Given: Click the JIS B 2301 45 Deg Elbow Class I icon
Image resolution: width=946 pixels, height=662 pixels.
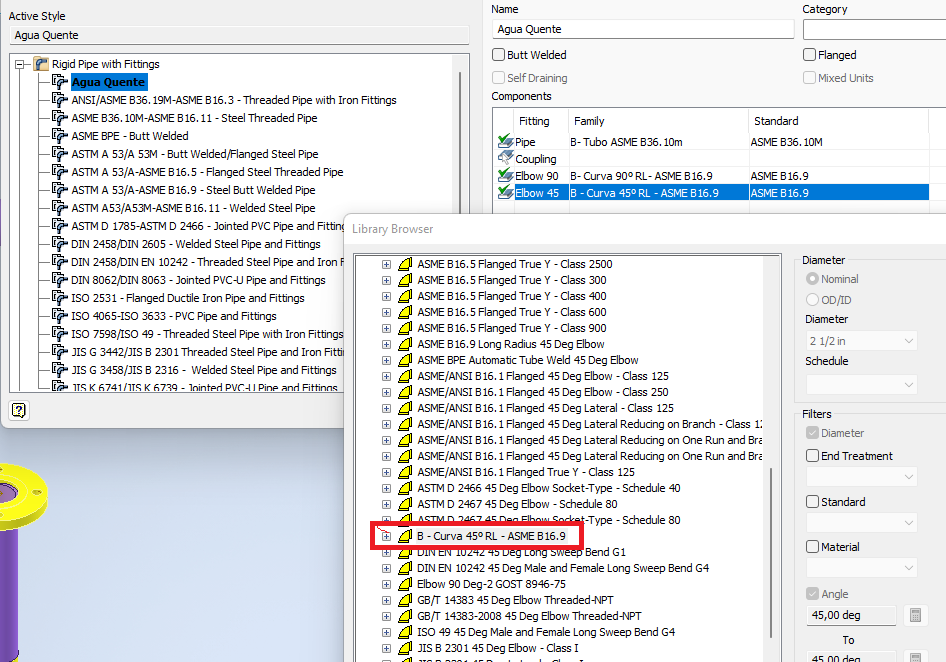Looking at the screenshot, I should click(x=405, y=648).
